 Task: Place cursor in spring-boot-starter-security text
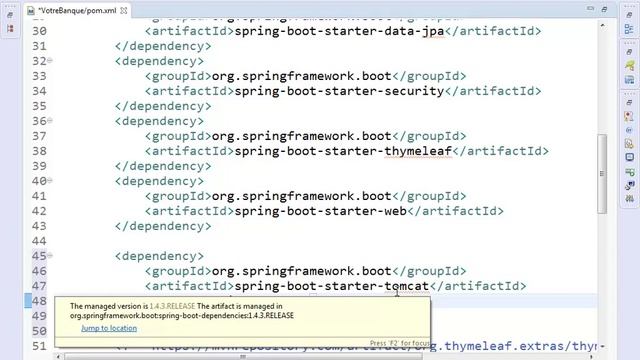click(339, 91)
